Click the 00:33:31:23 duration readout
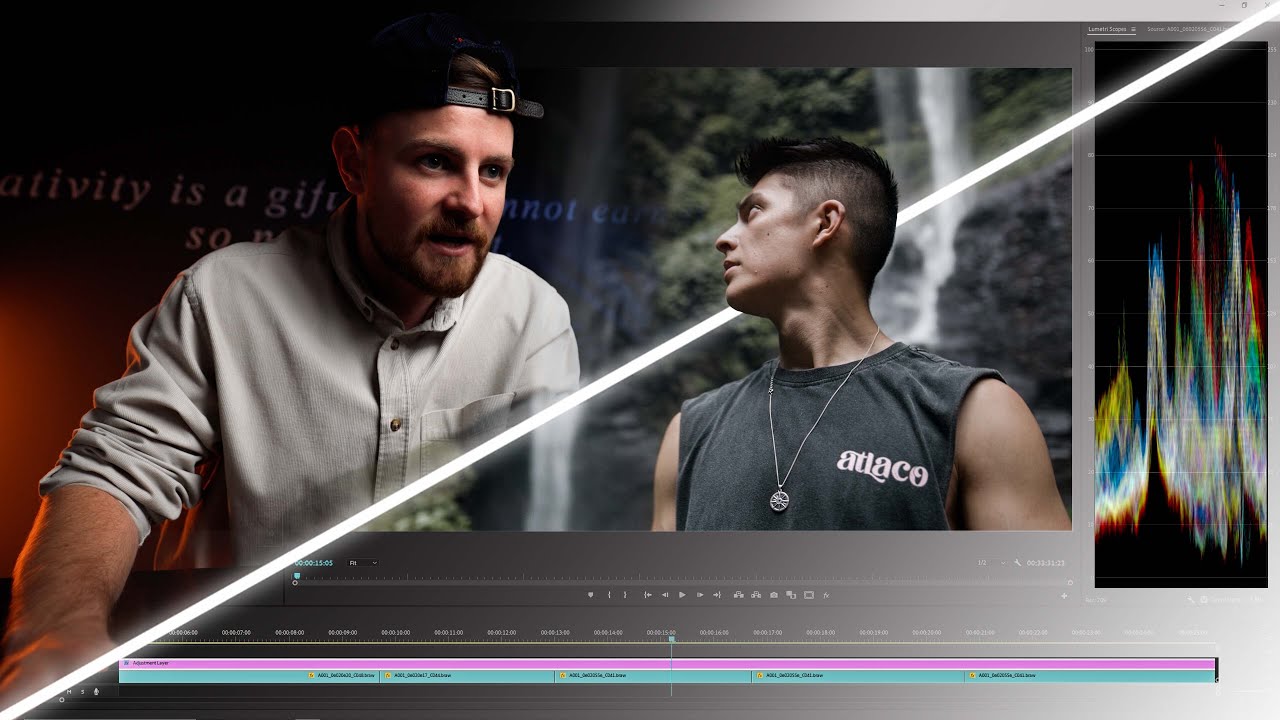This screenshot has height=720, width=1280. pyautogui.click(x=1045, y=563)
